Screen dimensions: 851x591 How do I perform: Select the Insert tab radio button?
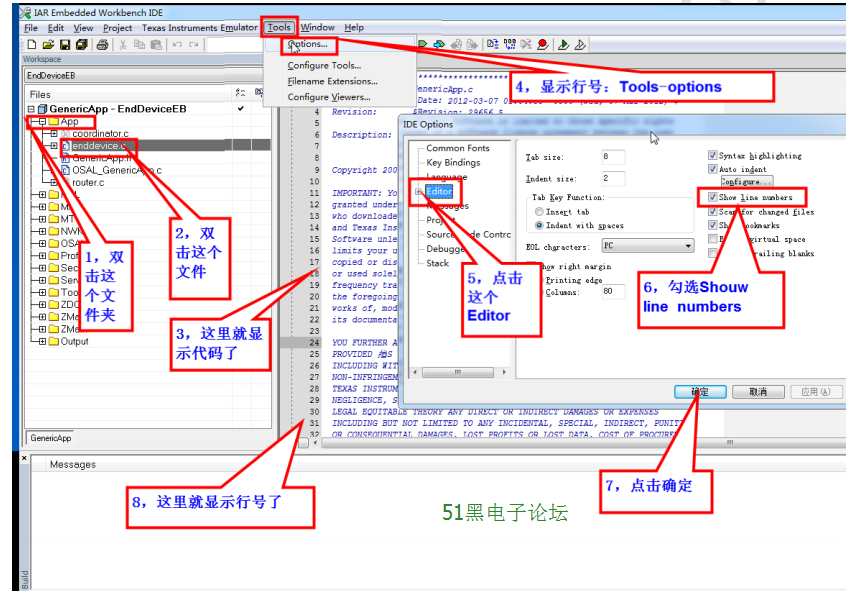539,212
